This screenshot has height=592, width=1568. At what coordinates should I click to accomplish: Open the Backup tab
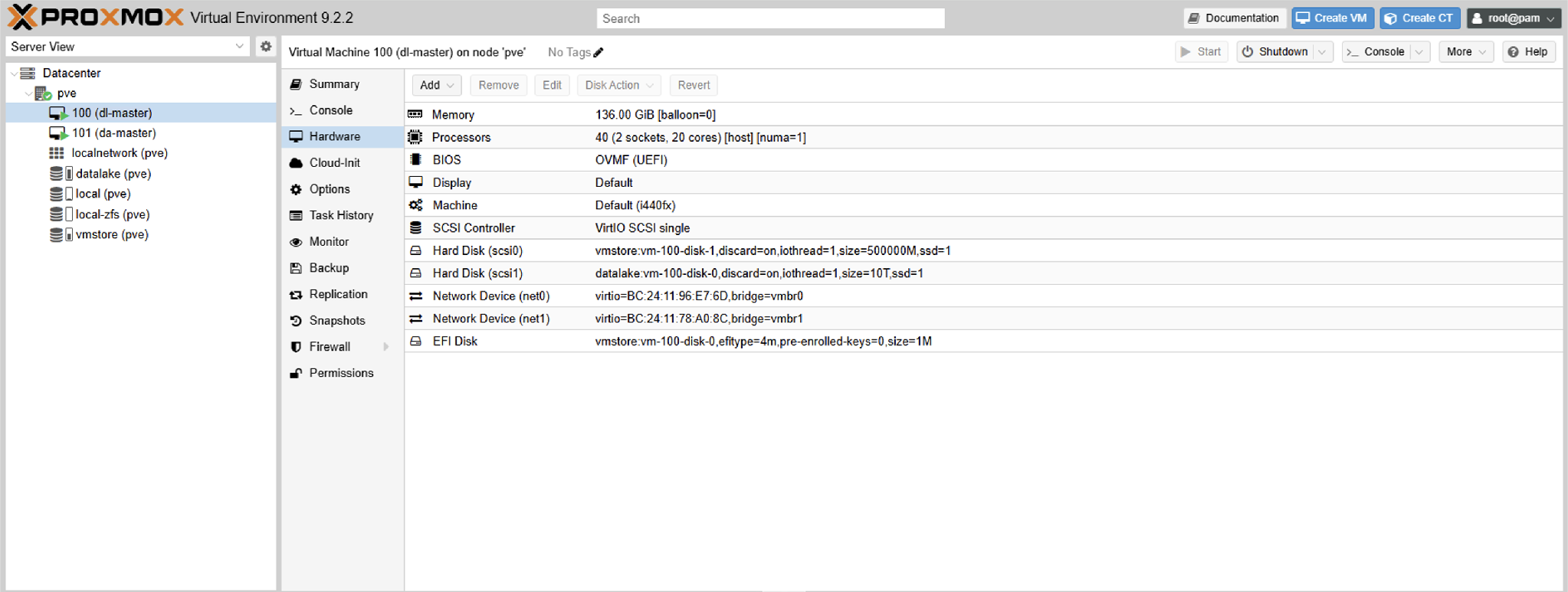tap(342, 268)
